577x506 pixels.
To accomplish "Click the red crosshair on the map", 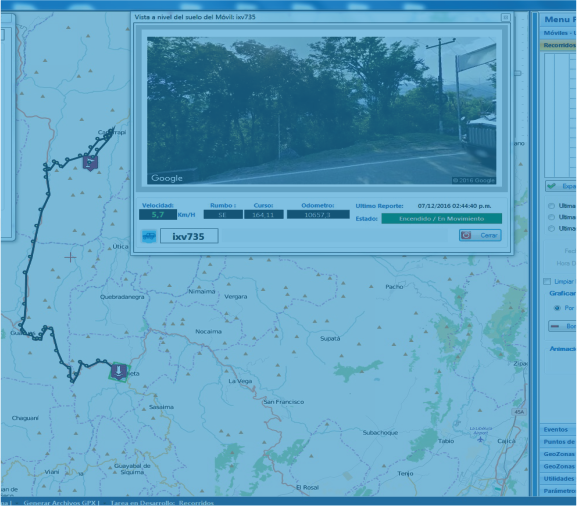I will 70,258.
